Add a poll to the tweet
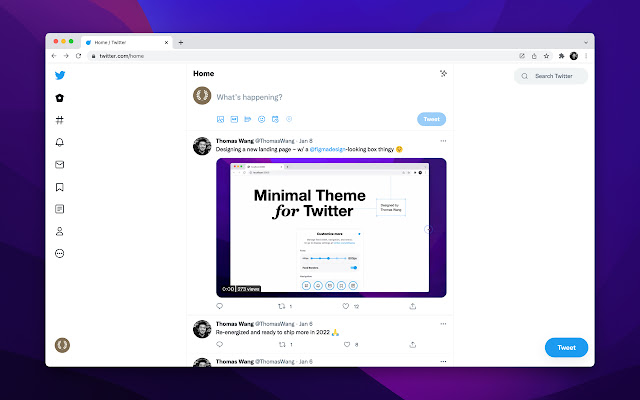This screenshot has height=400, width=640. (x=248, y=119)
